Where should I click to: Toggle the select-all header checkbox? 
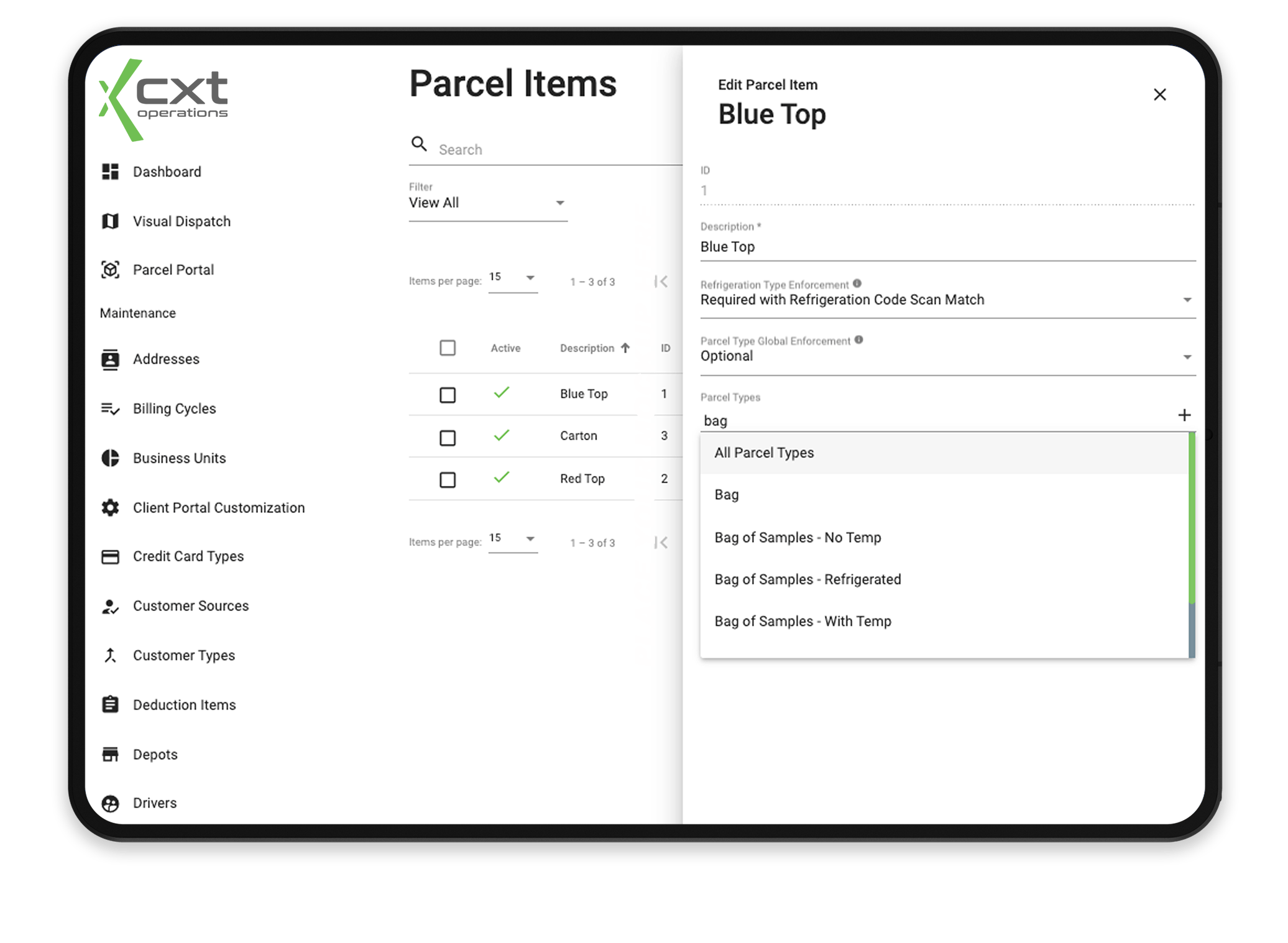448,348
